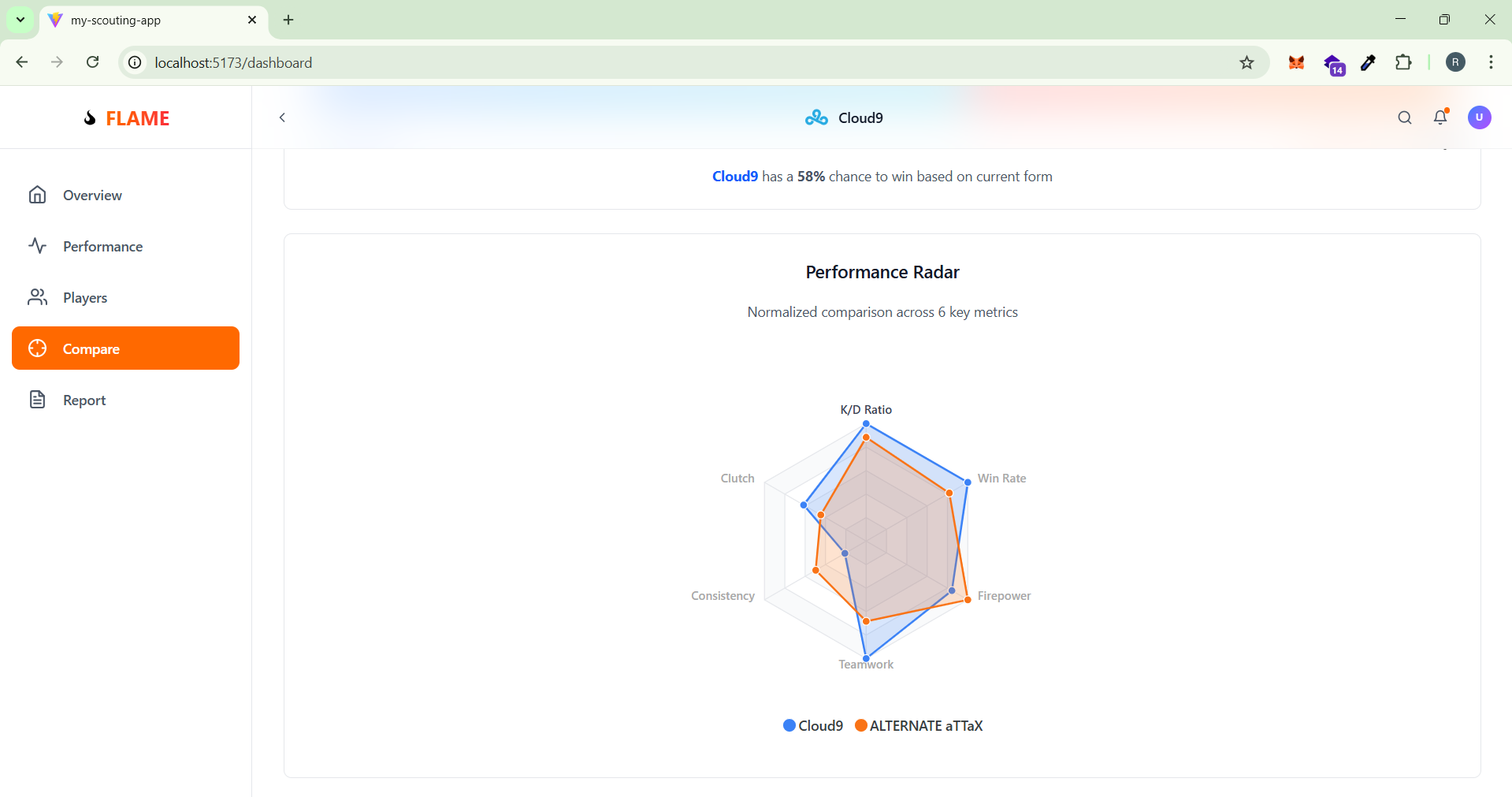Open search with the magnifier icon
Viewport: 1512px width, 797px height.
click(x=1404, y=117)
